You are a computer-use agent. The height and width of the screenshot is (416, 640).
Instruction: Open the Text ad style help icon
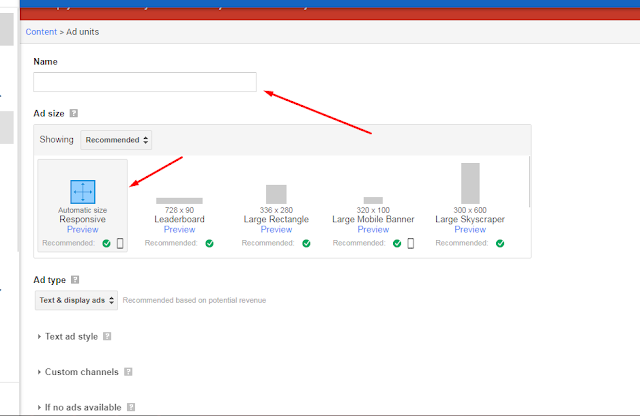click(x=107, y=336)
